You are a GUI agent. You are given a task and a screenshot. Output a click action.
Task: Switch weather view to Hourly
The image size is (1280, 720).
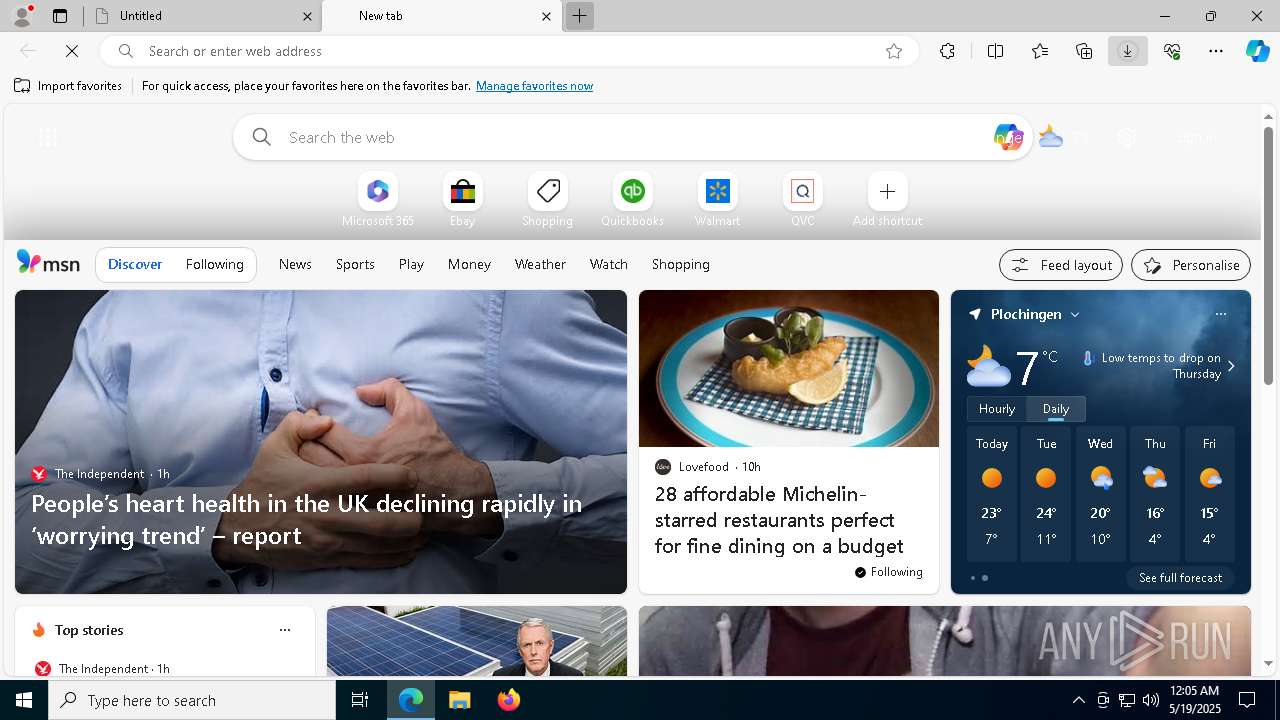pyautogui.click(x=997, y=409)
